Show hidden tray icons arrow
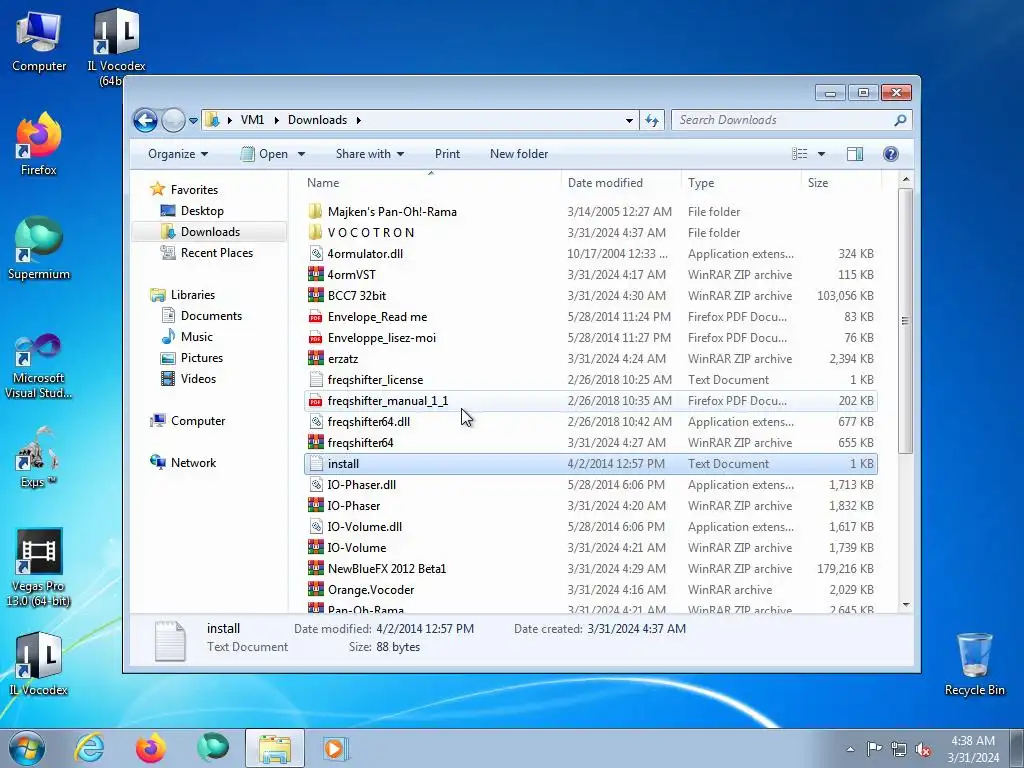 850,749
